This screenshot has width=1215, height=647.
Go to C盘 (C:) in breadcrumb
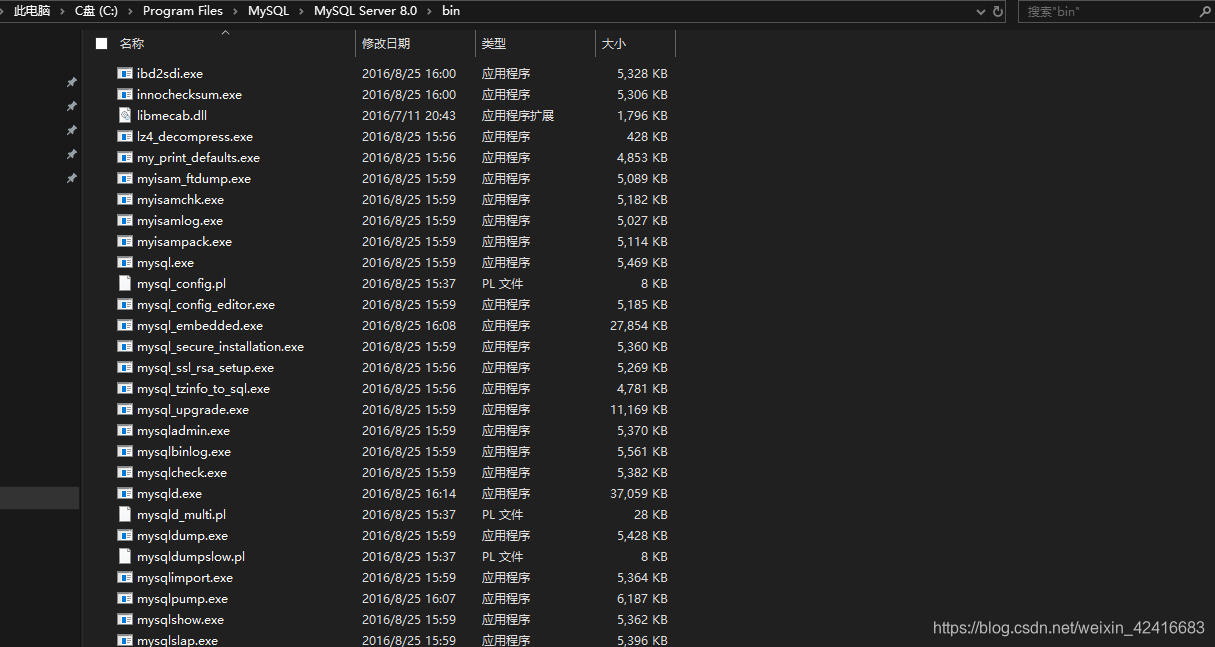click(96, 11)
